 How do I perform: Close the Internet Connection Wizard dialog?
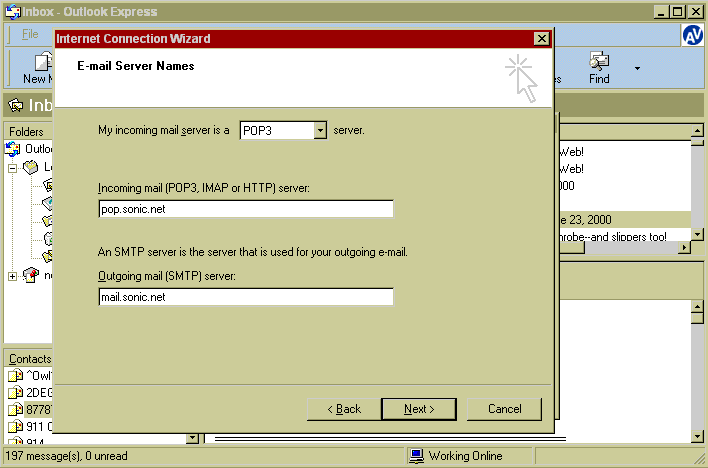(541, 39)
